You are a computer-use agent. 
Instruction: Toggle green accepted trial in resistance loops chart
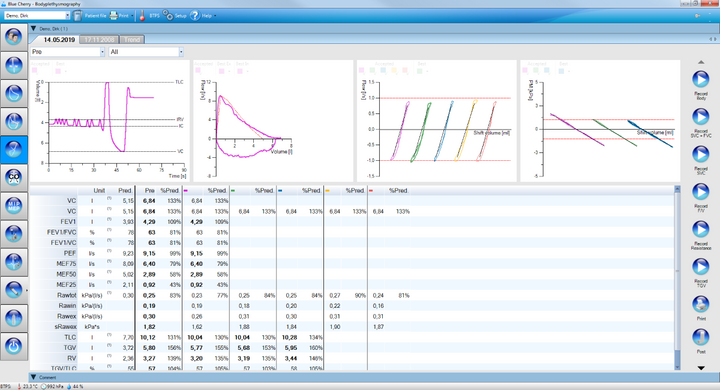372,71
